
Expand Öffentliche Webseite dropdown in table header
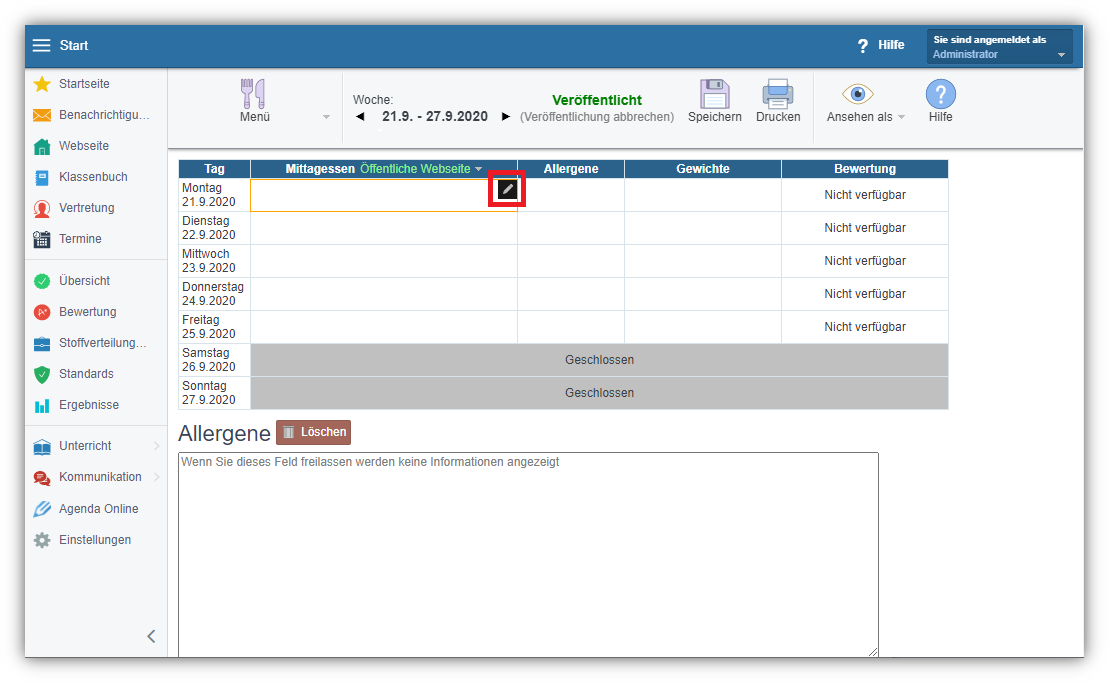pyautogui.click(x=422, y=169)
